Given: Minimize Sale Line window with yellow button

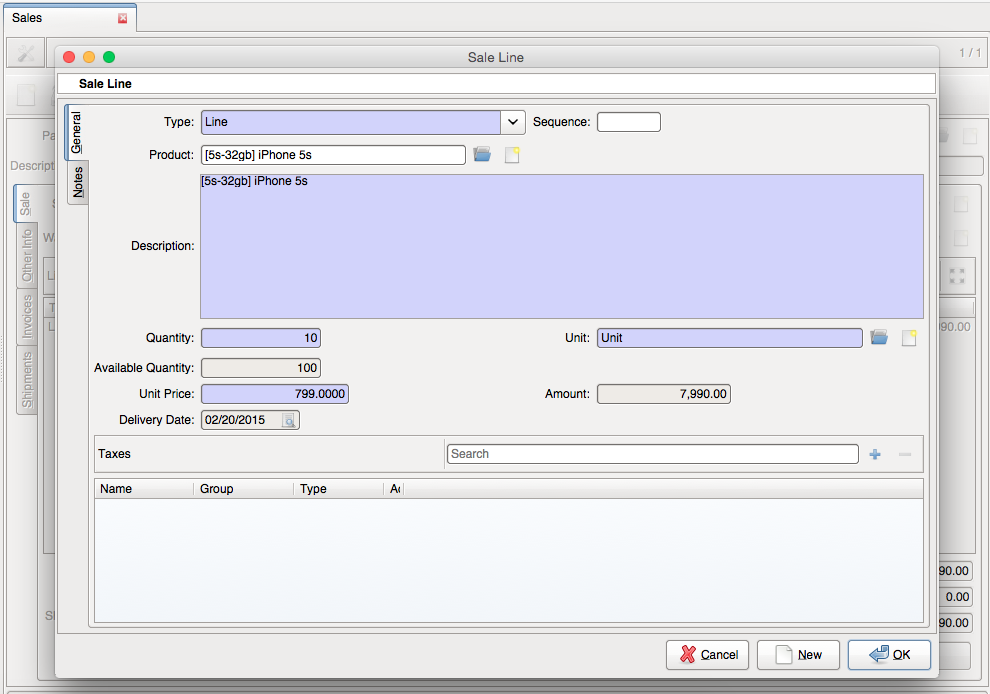Looking at the screenshot, I should [89, 57].
